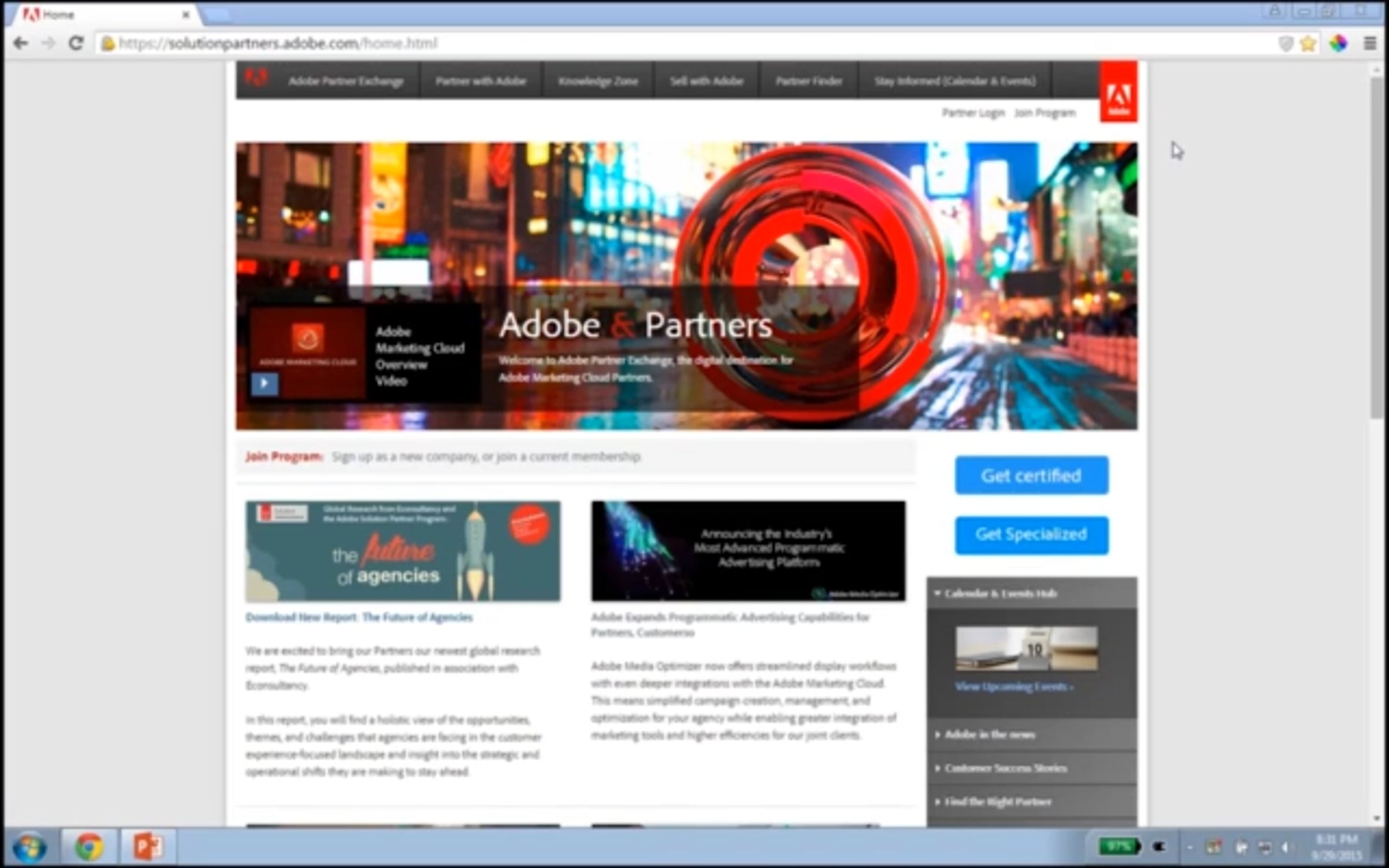The image size is (1389, 868).
Task: Open PowerPoint from the taskbar
Action: point(148,848)
